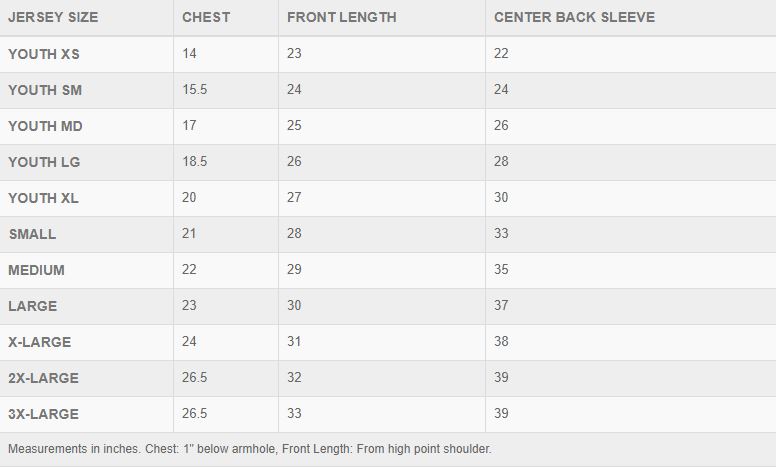Select the YOUTH XS row label
Screen dimensions: 776x467
44,54
